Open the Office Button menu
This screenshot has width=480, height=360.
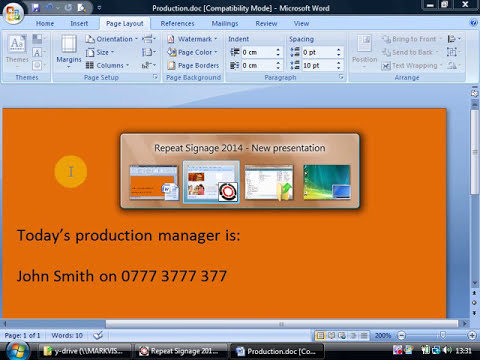13,13
